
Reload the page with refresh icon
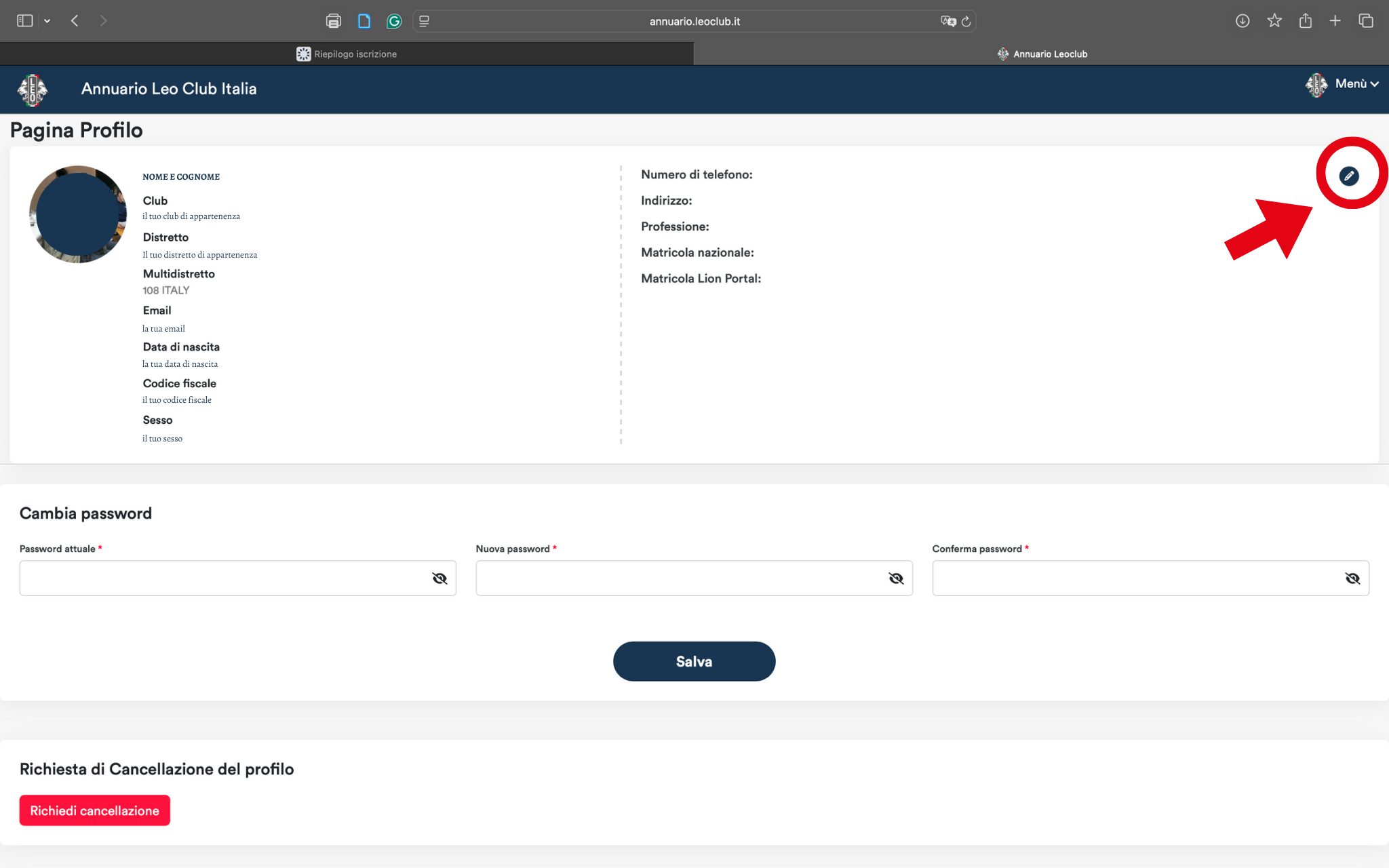tap(966, 21)
